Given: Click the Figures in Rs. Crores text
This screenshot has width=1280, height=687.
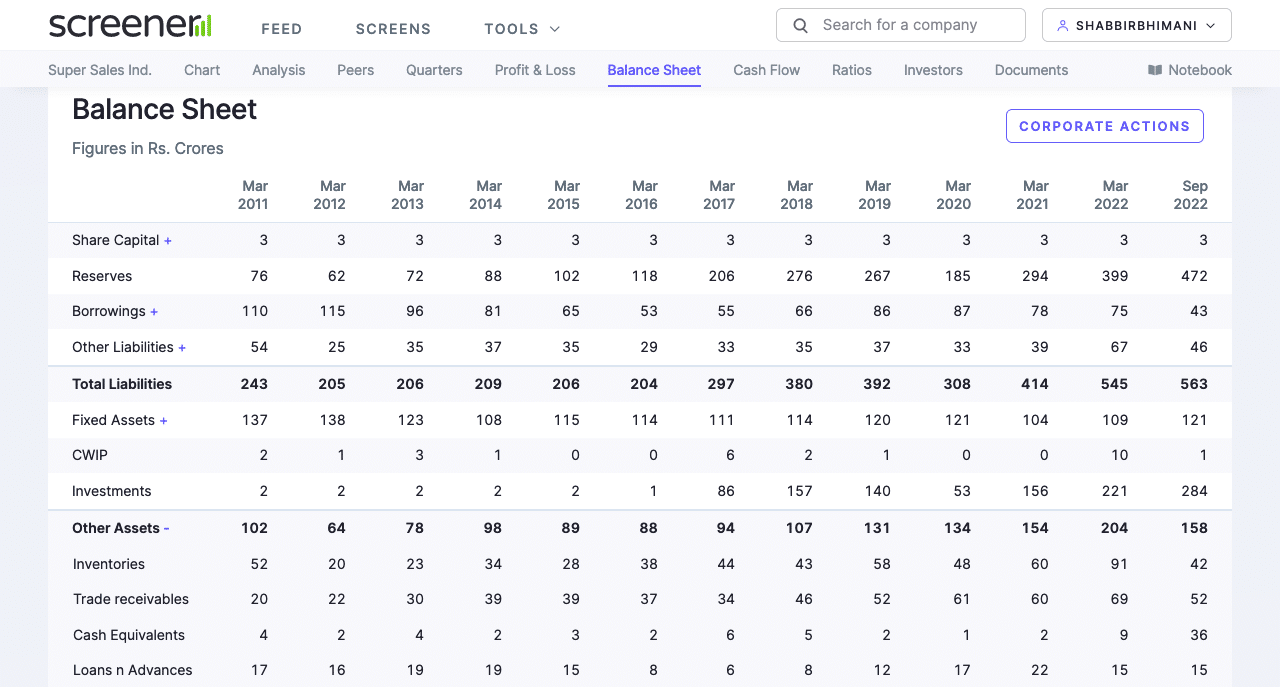Looking at the screenshot, I should (148, 148).
